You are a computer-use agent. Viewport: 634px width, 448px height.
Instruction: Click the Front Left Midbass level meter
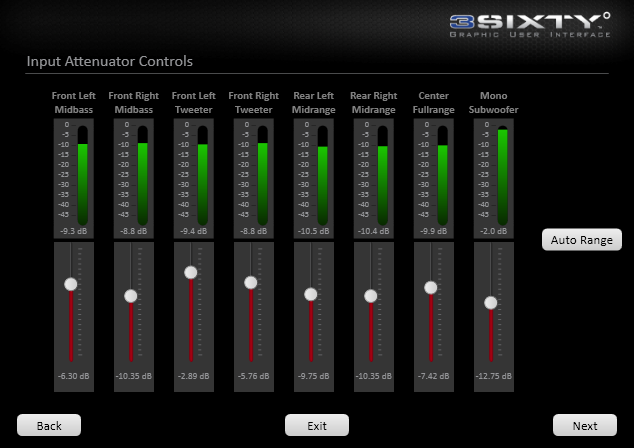pos(82,175)
